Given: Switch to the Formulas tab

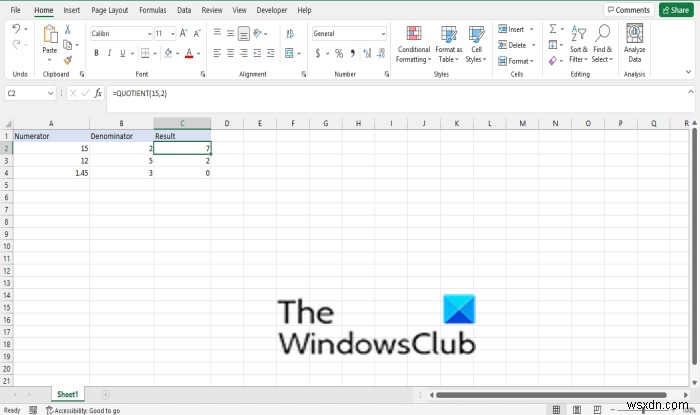Looking at the screenshot, I should (x=153, y=10).
